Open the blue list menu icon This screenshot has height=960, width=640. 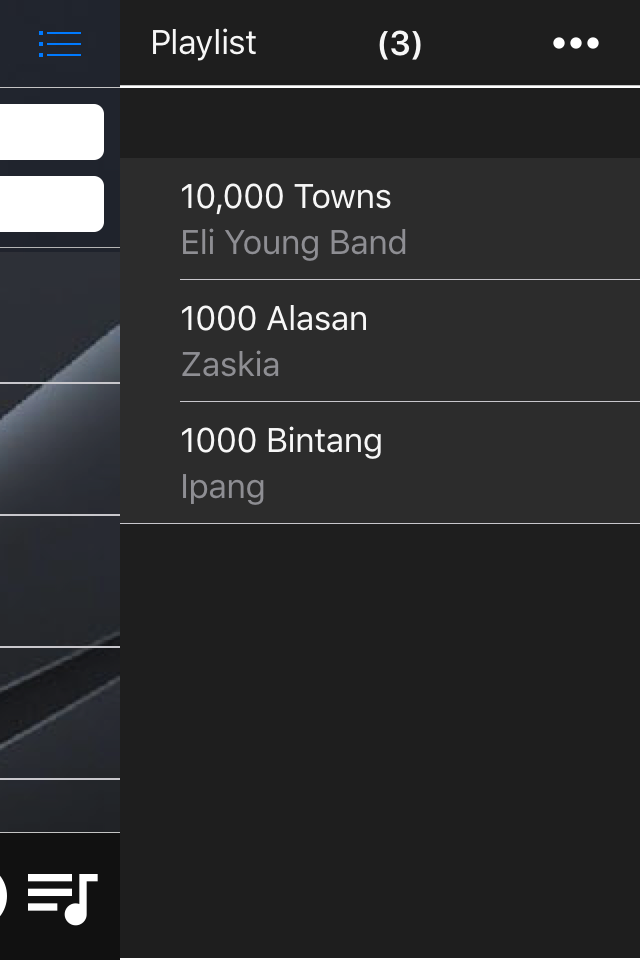point(60,43)
